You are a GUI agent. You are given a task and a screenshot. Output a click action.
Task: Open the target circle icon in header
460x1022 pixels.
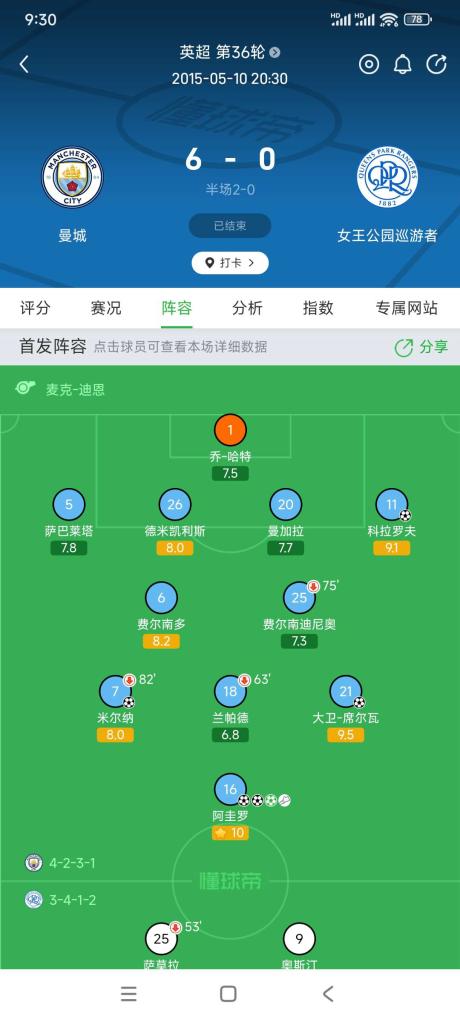click(x=369, y=65)
